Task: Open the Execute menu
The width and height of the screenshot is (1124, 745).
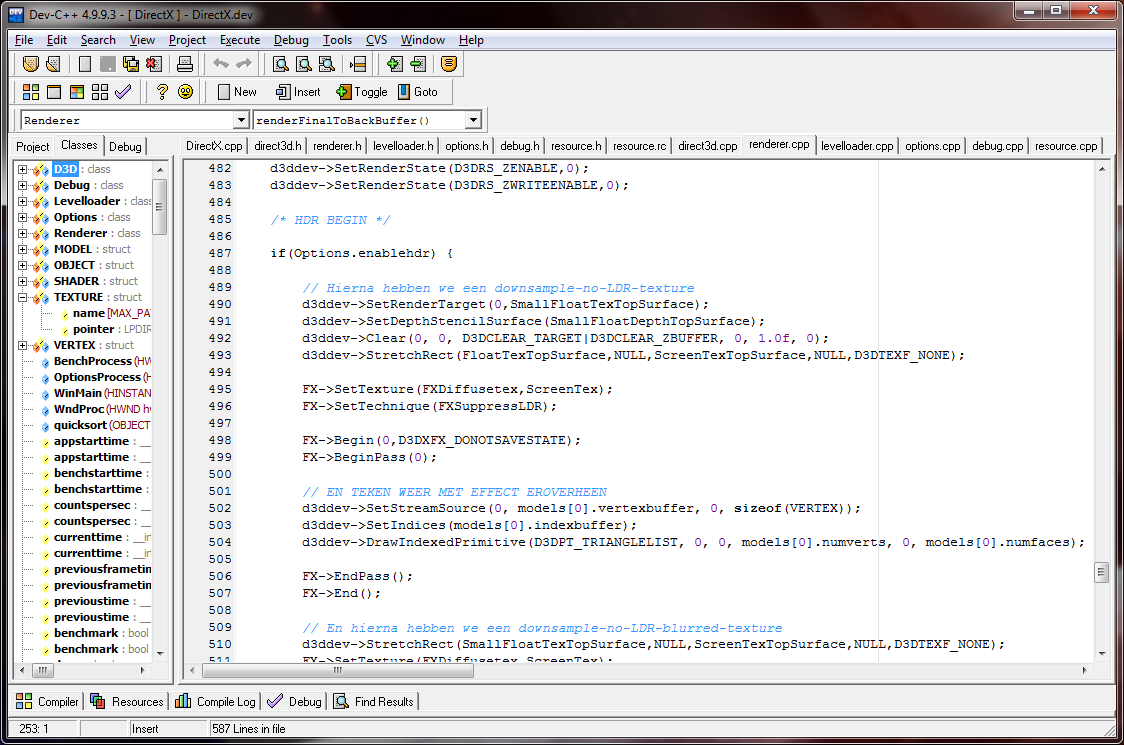Action: pos(239,40)
